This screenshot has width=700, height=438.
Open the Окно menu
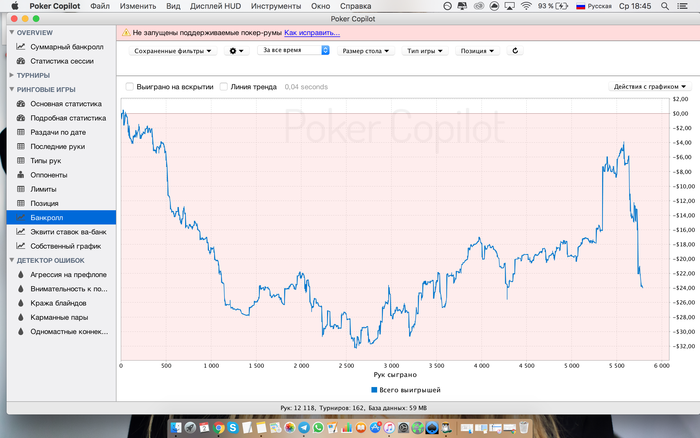pos(321,6)
